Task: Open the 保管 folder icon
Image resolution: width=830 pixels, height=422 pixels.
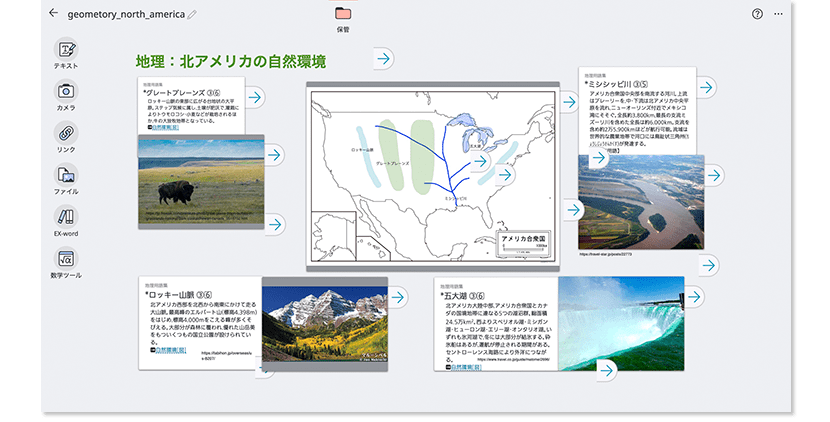Action: (343, 13)
